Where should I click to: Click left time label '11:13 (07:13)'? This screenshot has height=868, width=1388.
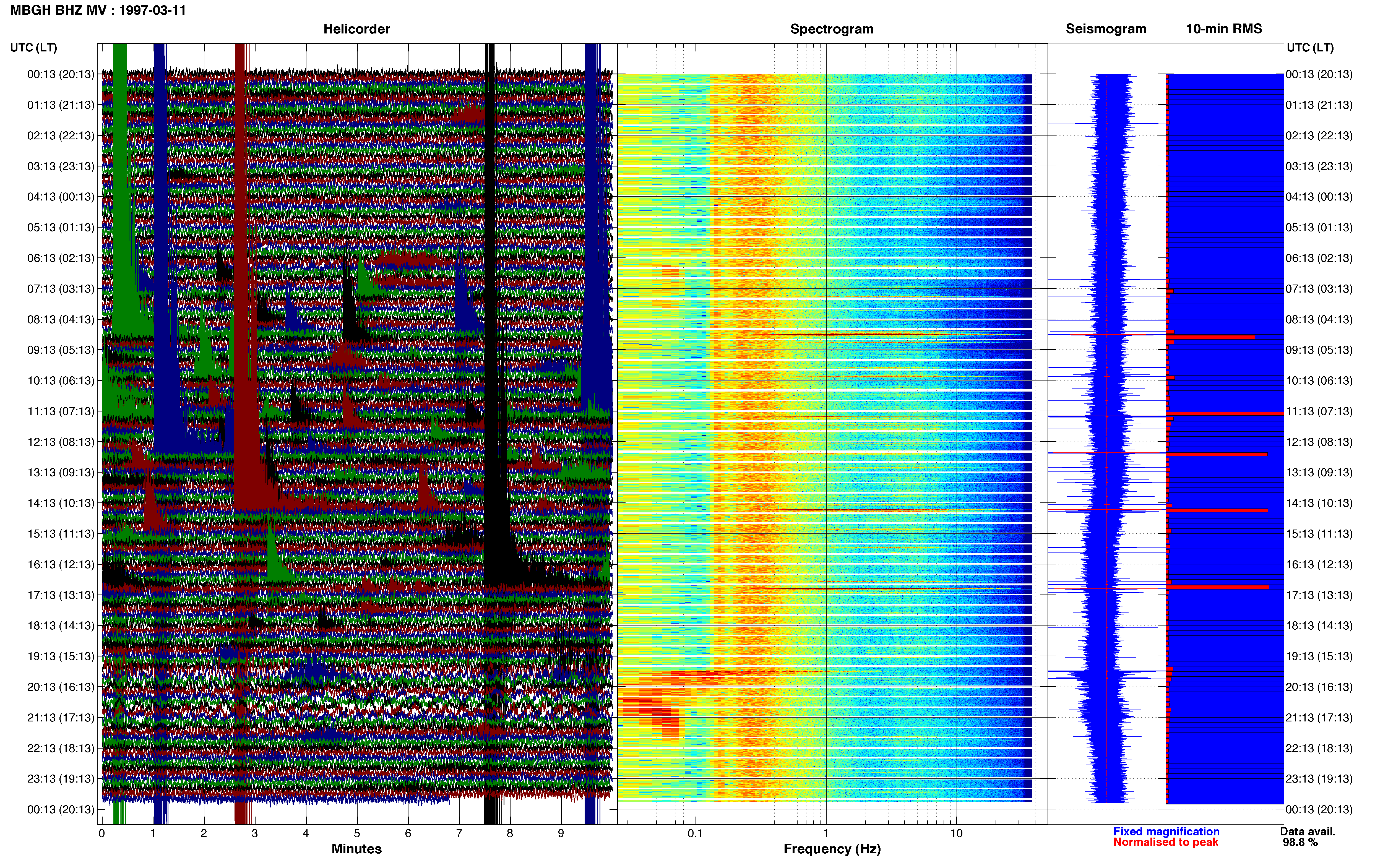point(61,411)
